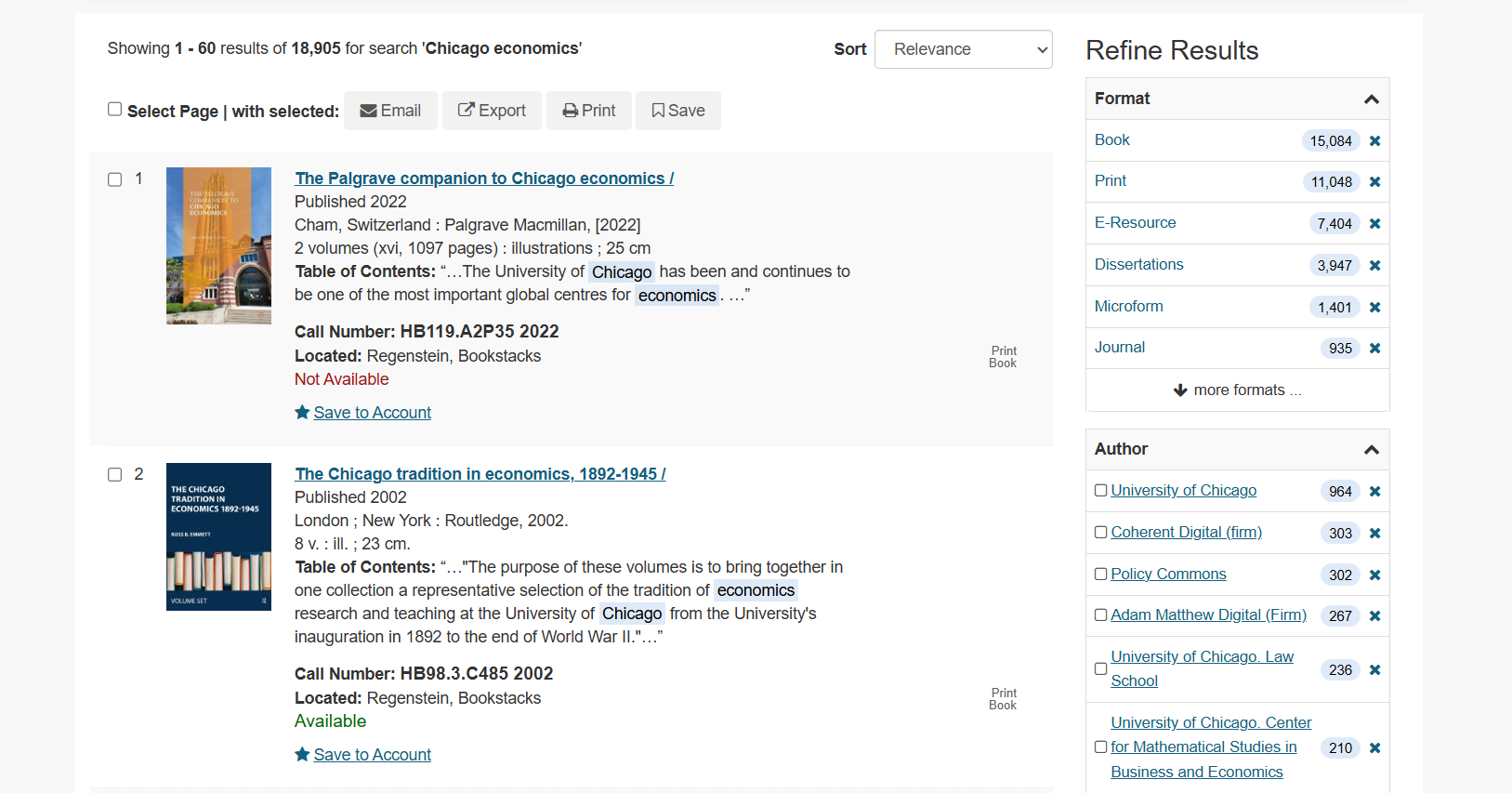Exclude Policy Commons author with X icon
The width and height of the screenshot is (1512, 793).
1374,575
